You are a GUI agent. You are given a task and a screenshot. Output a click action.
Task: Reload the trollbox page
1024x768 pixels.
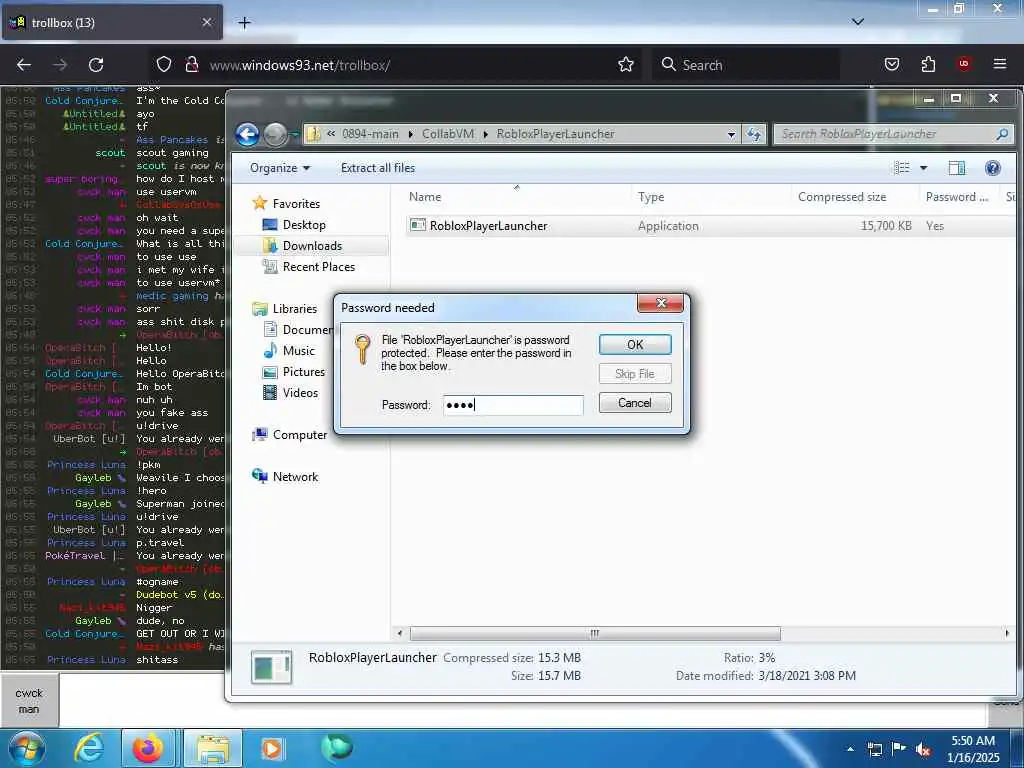pyautogui.click(x=96, y=65)
